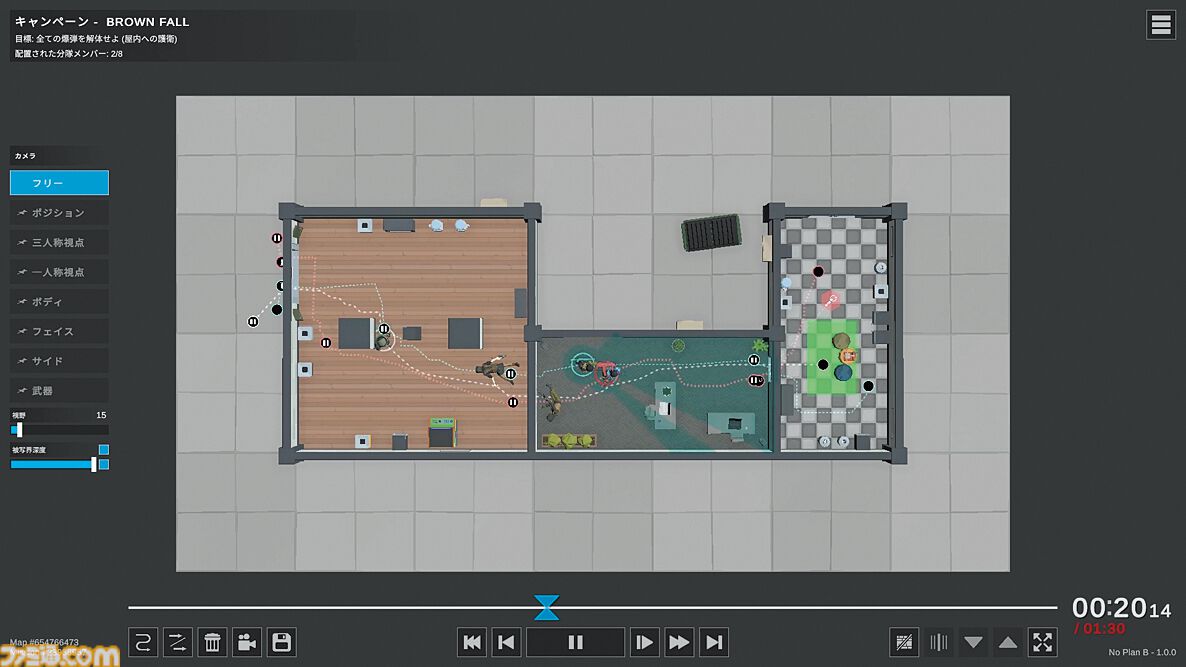Click the vertical bars icon

click(939, 642)
